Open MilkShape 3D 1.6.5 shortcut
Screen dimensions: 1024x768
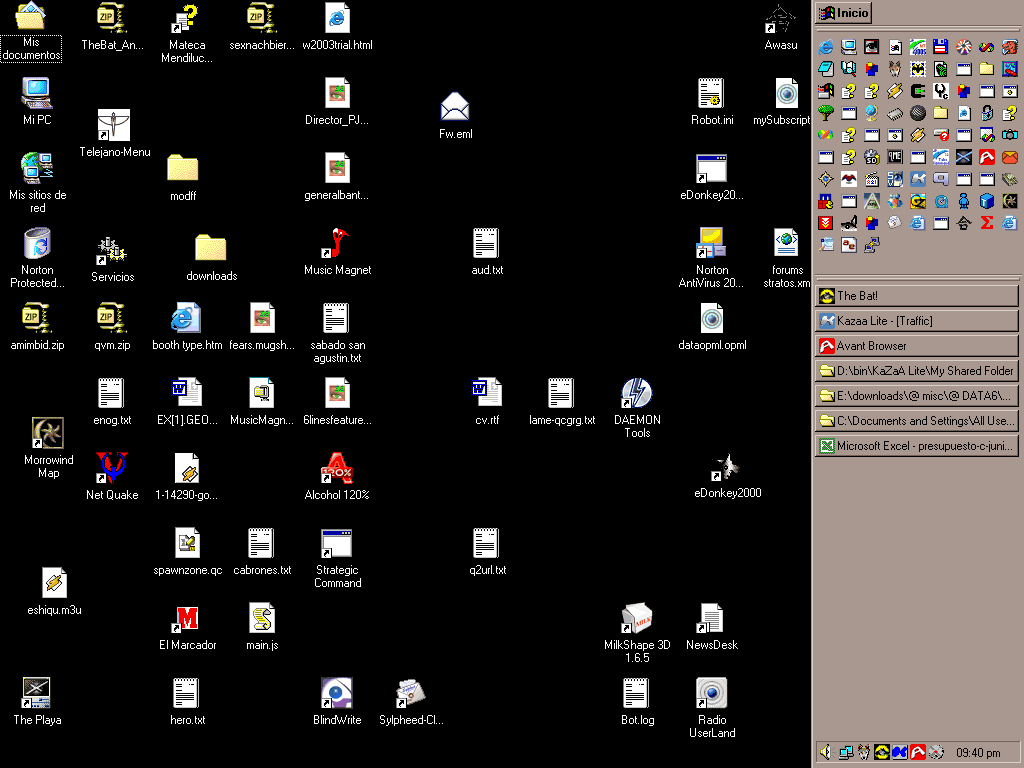point(637,619)
